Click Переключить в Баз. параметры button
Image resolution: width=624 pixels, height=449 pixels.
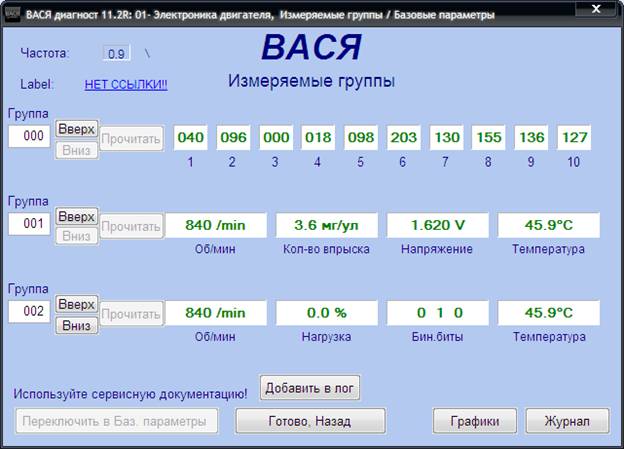tap(117, 421)
